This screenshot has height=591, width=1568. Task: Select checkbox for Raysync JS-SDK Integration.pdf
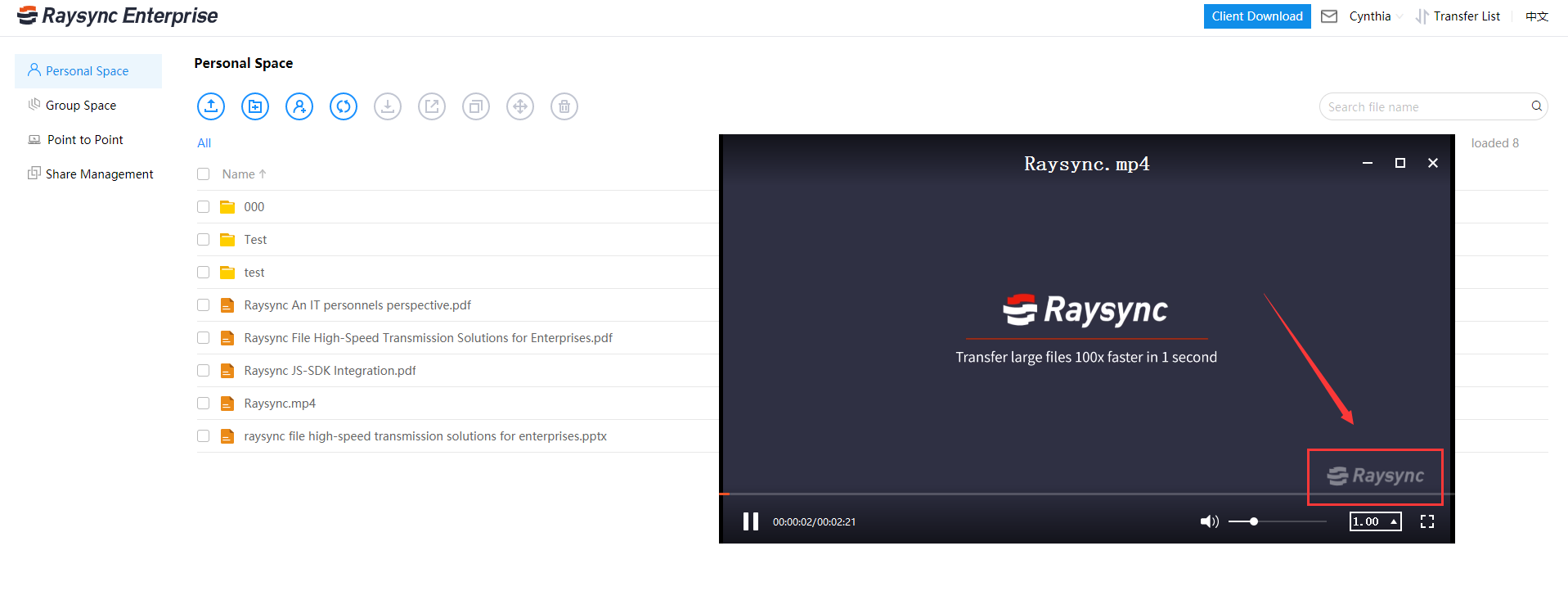point(203,371)
